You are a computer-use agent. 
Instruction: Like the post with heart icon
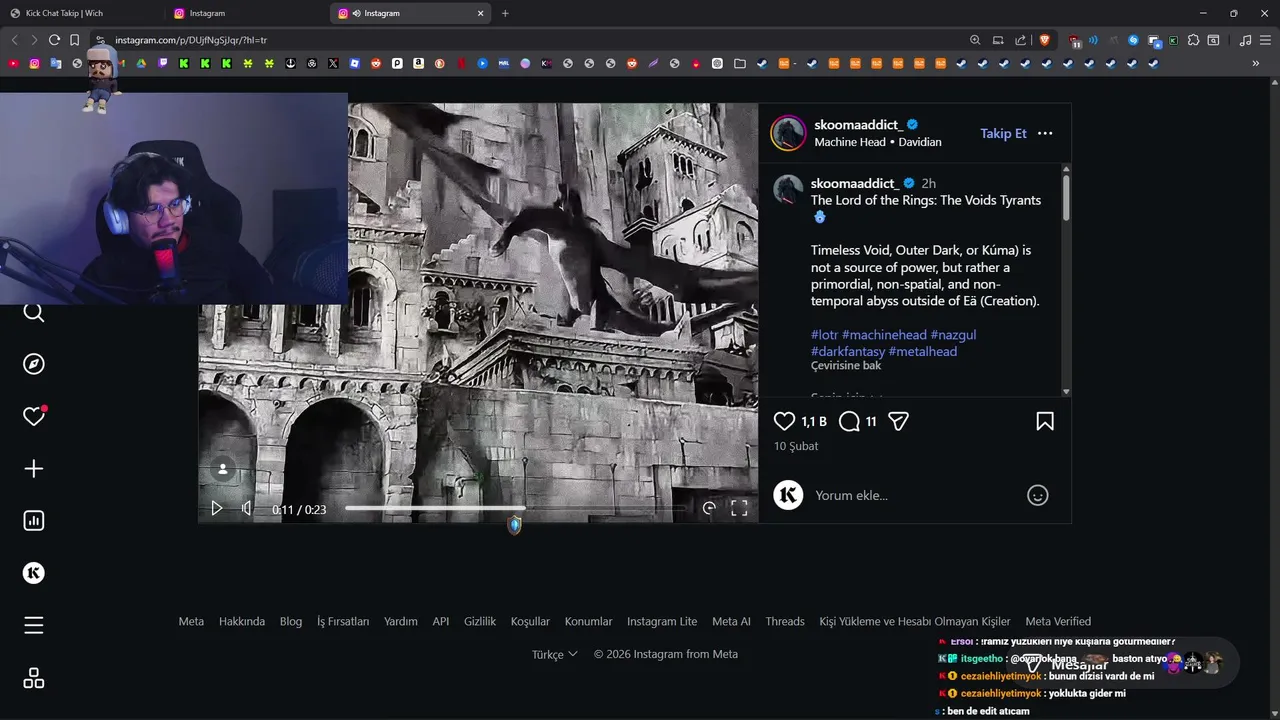click(785, 422)
